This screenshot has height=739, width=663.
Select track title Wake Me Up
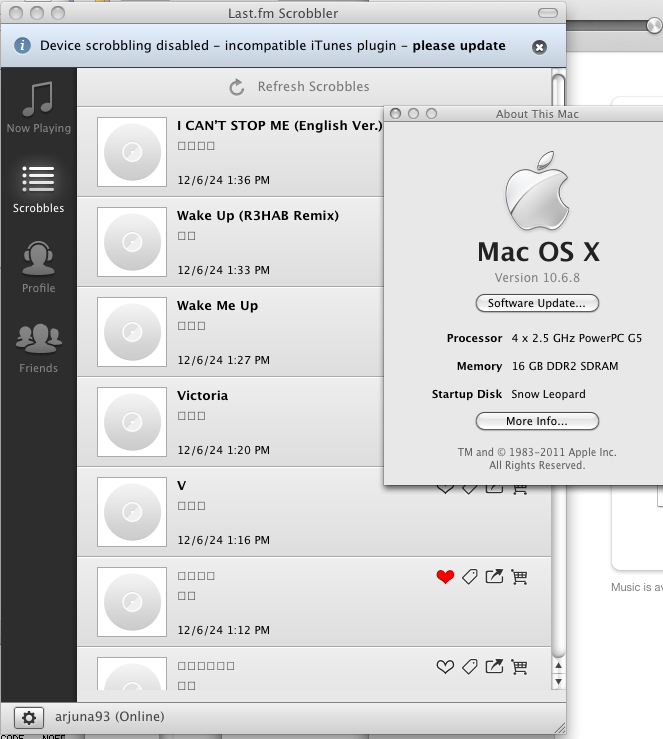[x=217, y=306]
